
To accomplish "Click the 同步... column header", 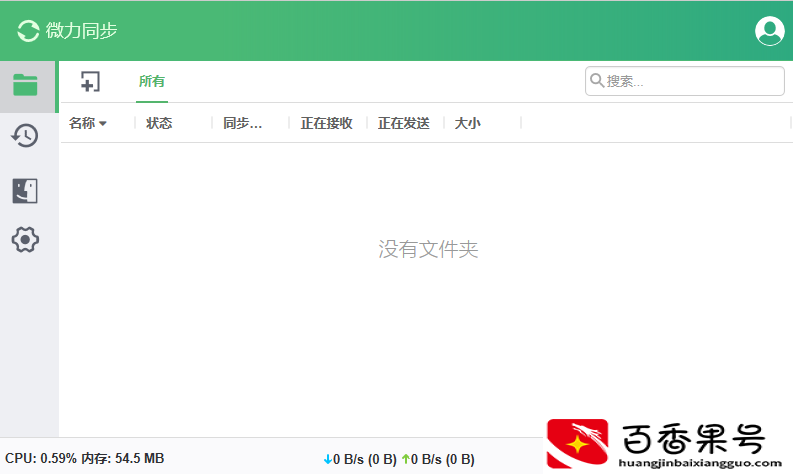I will (242, 123).
